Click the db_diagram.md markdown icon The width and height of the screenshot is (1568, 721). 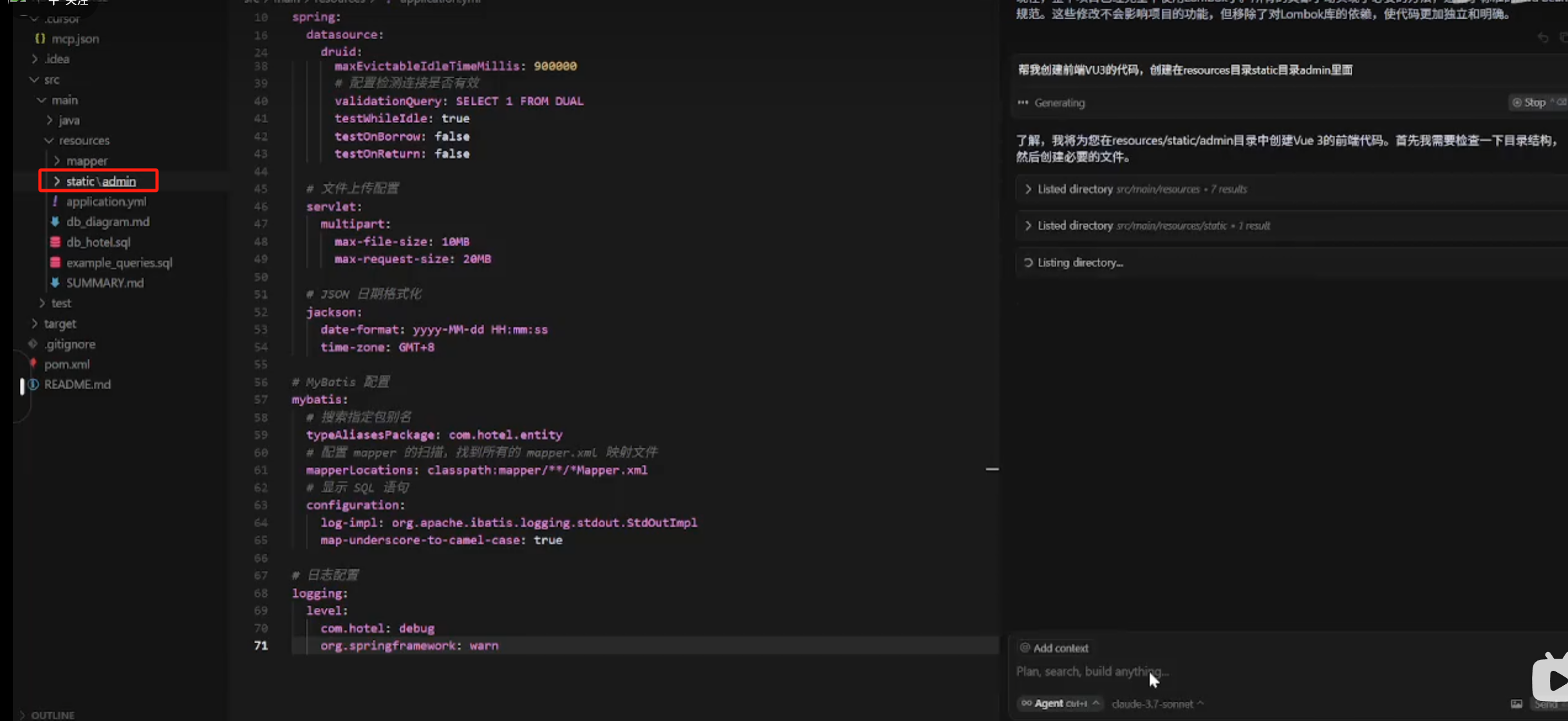pyautogui.click(x=55, y=221)
